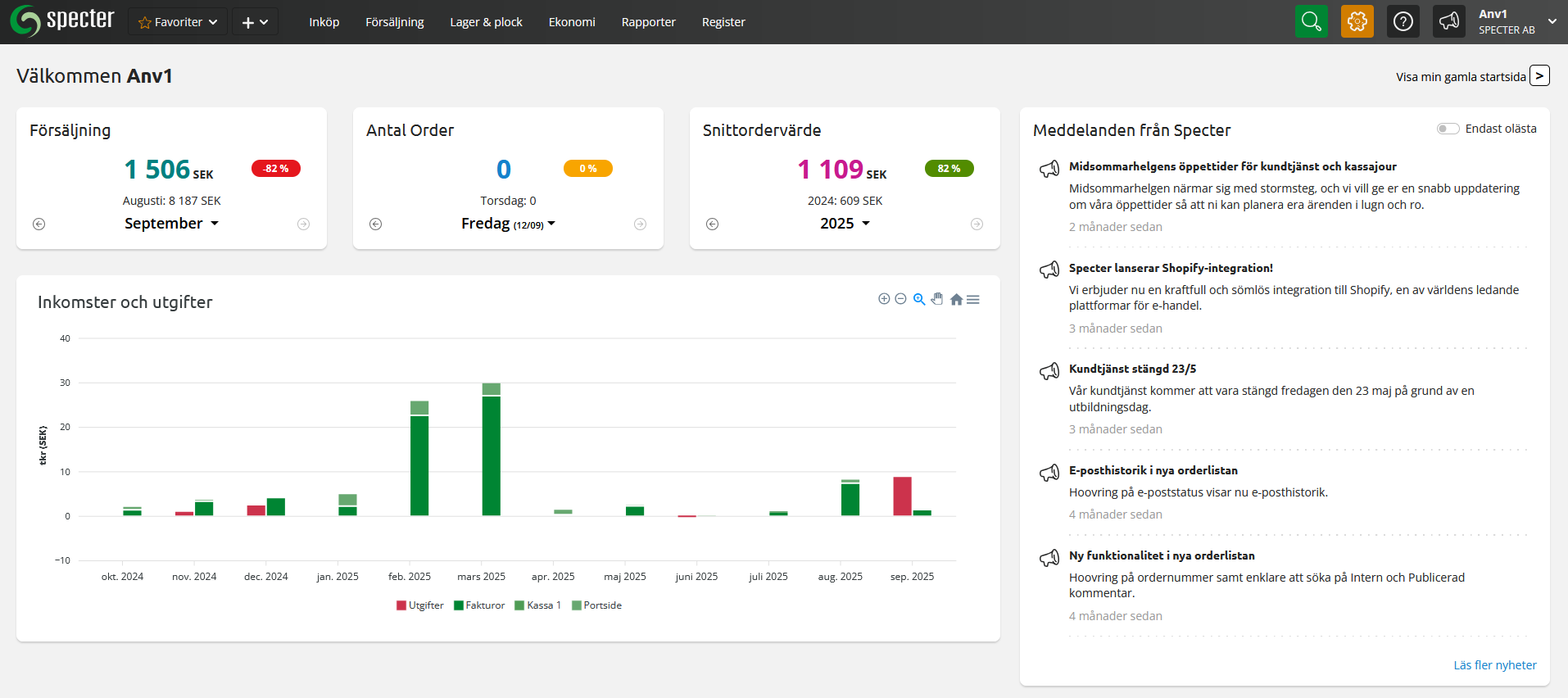
Task: Toggle Fakturor series in chart legend
Action: (479, 605)
